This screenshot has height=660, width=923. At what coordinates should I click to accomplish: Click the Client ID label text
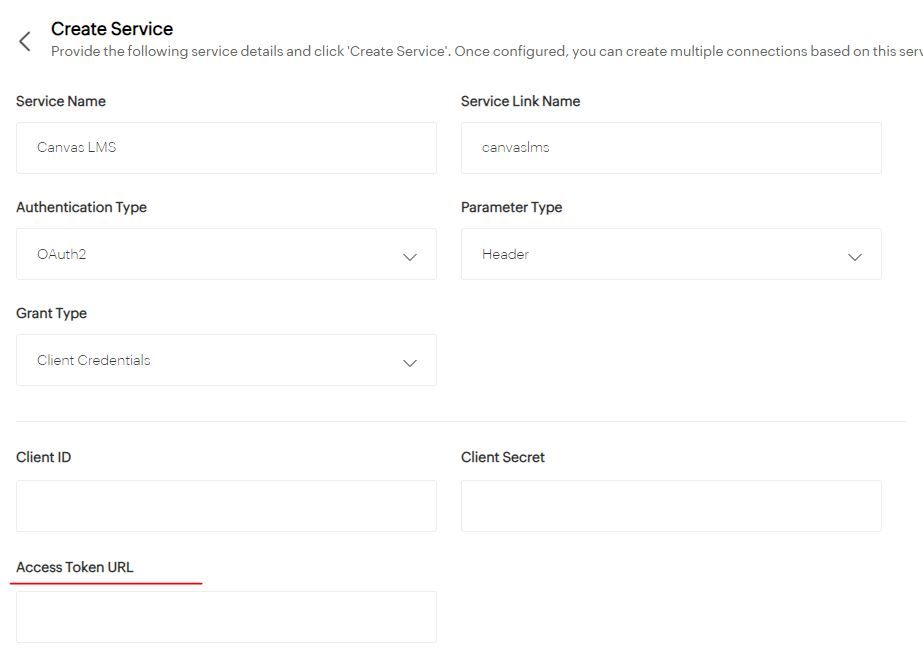coord(44,457)
